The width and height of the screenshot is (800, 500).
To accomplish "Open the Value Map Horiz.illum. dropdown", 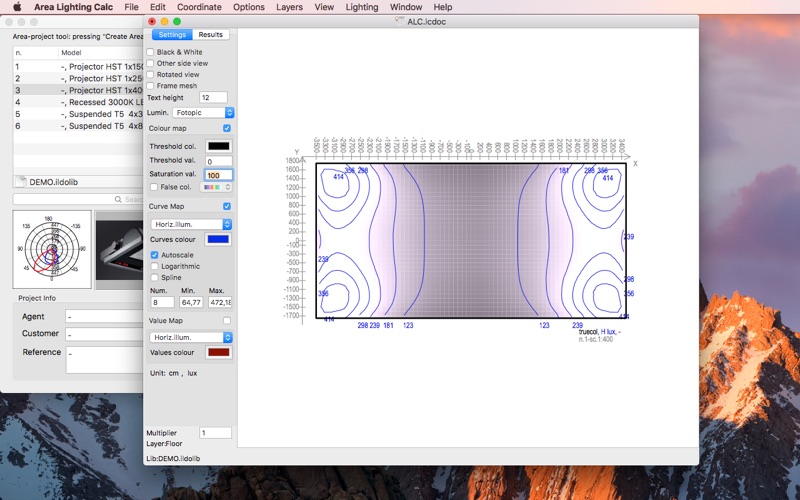I will tap(191, 337).
